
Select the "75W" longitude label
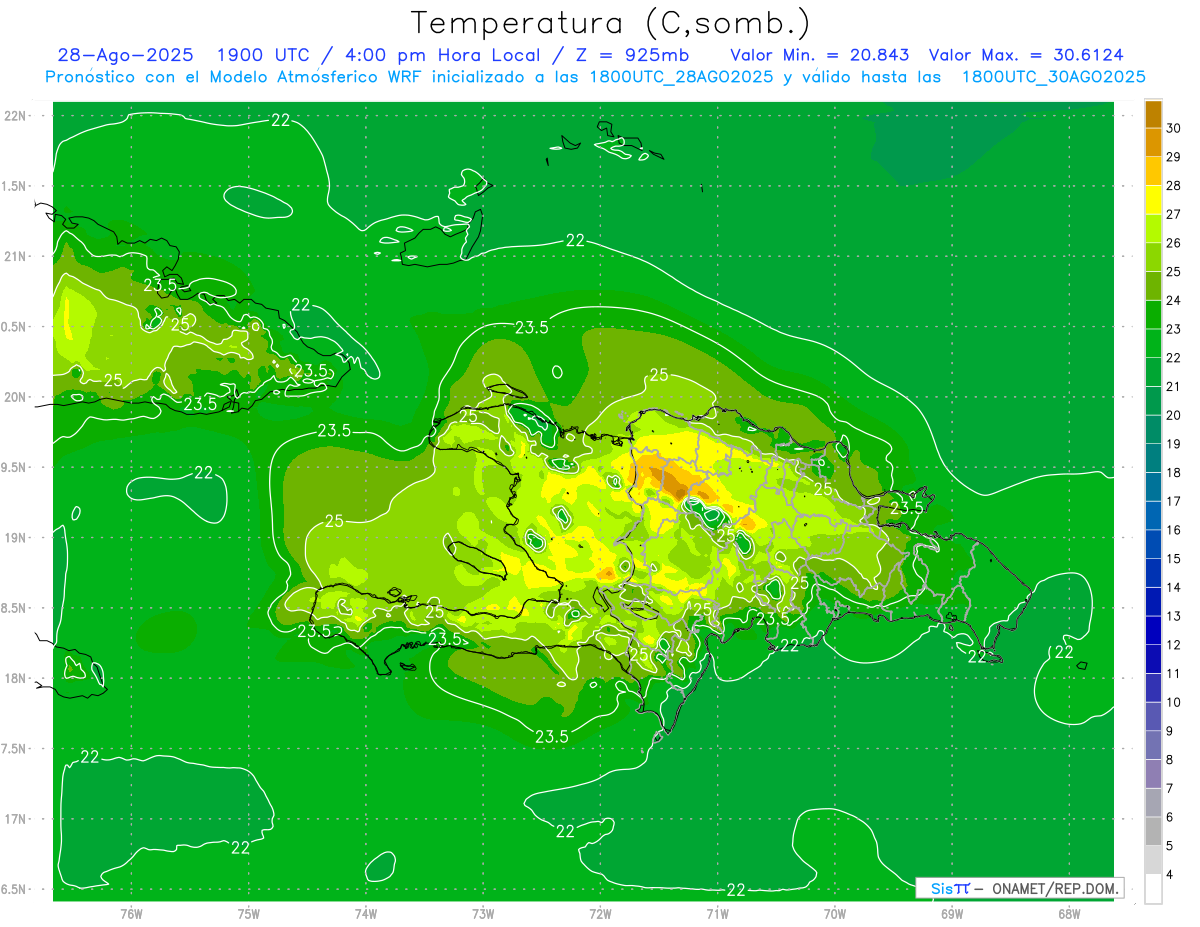pos(249,913)
